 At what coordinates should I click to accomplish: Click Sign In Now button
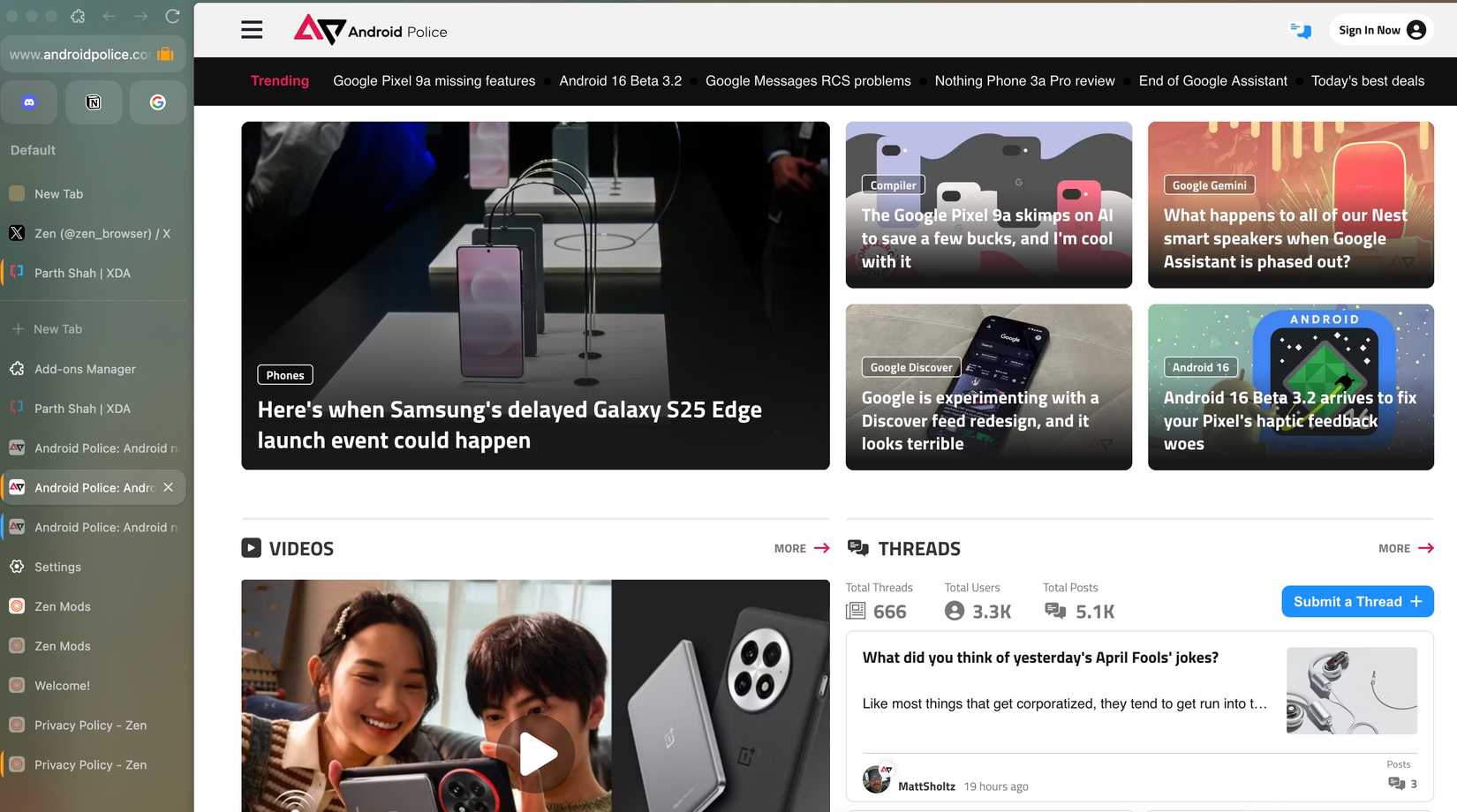click(1381, 30)
